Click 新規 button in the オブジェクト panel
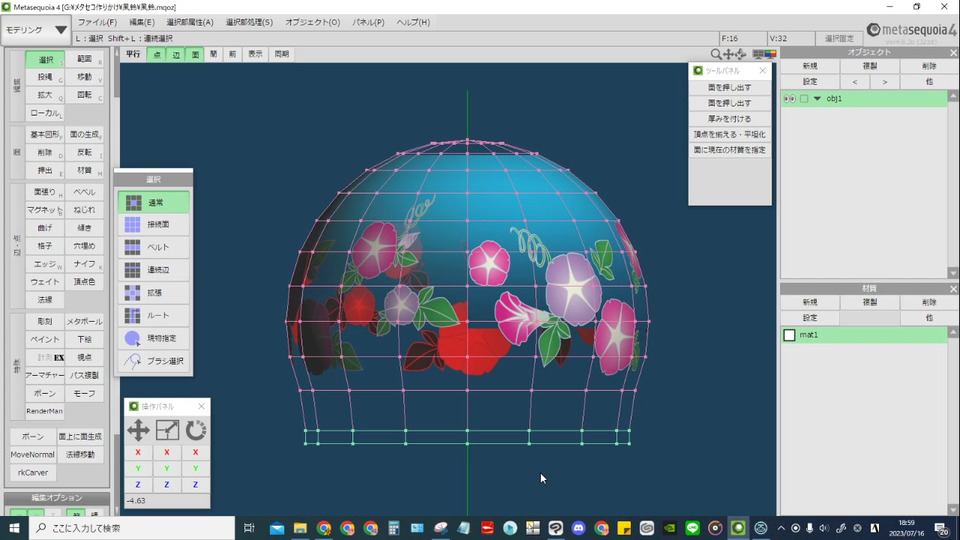 point(809,66)
